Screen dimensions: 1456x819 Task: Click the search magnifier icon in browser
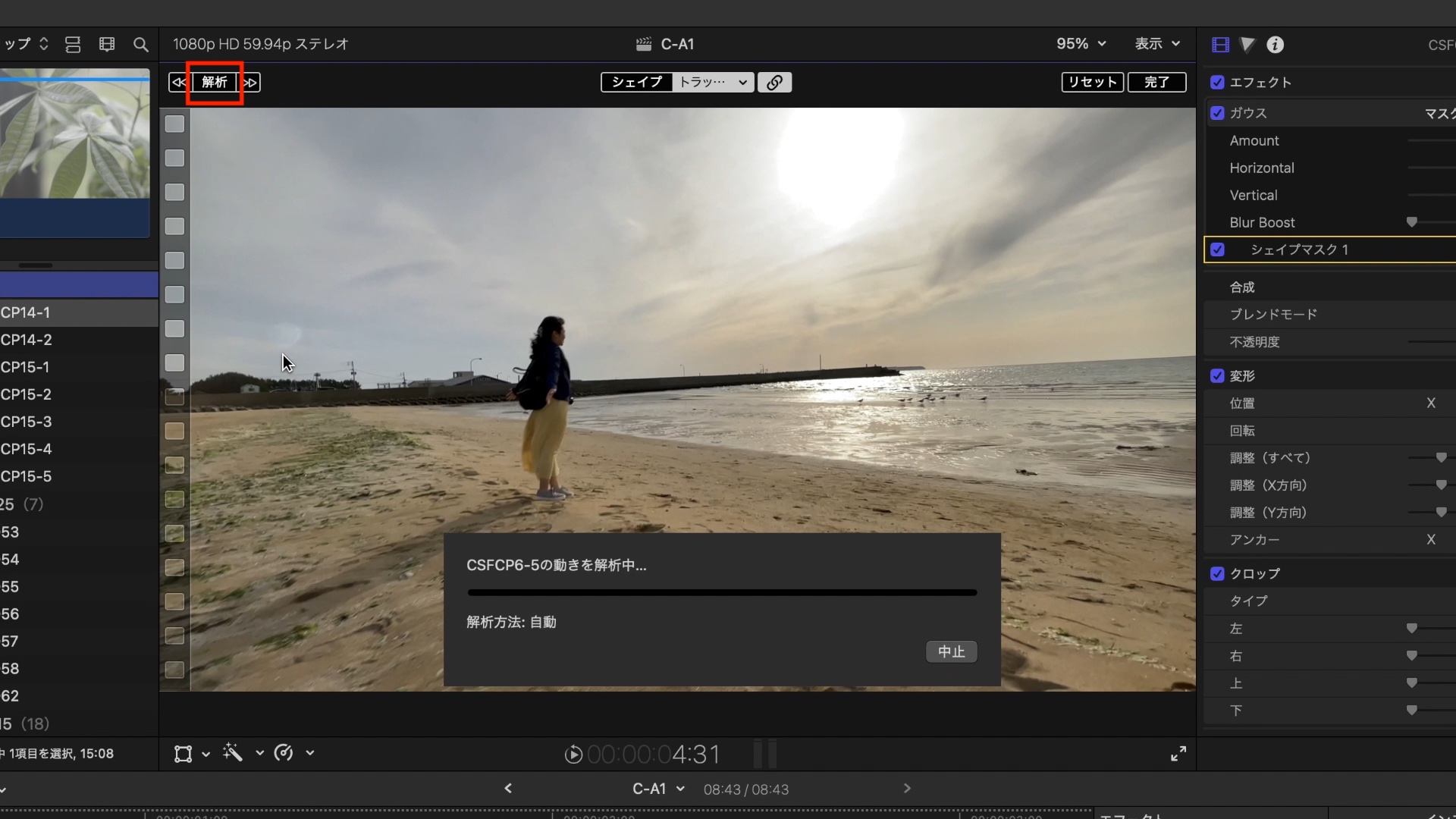pyautogui.click(x=140, y=45)
